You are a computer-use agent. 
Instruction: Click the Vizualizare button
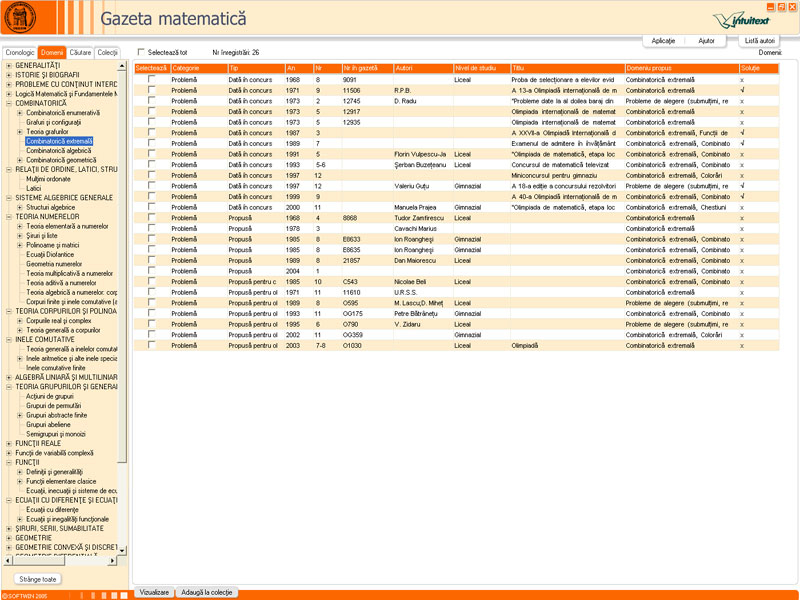[x=154, y=592]
